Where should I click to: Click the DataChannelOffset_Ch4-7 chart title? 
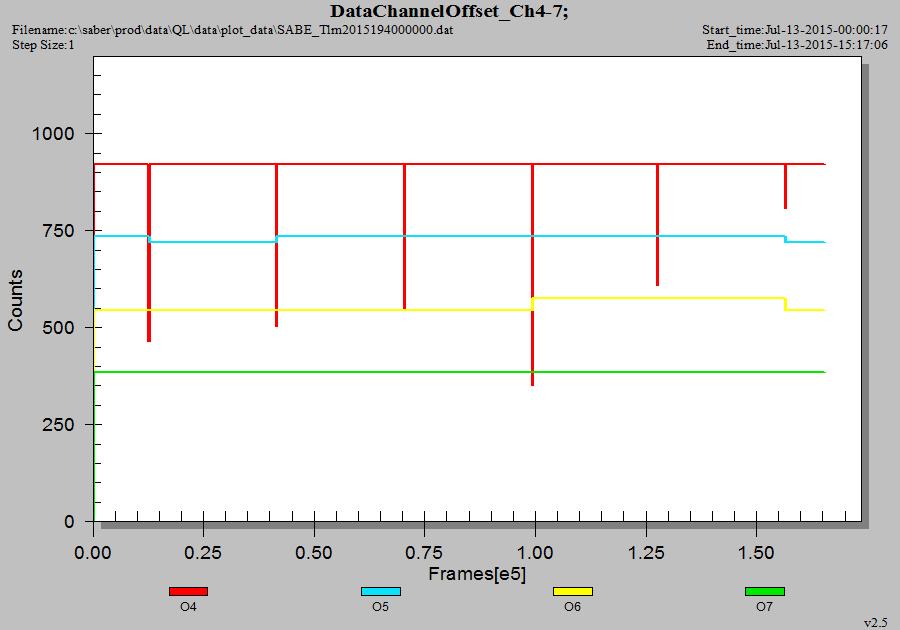[x=449, y=11]
